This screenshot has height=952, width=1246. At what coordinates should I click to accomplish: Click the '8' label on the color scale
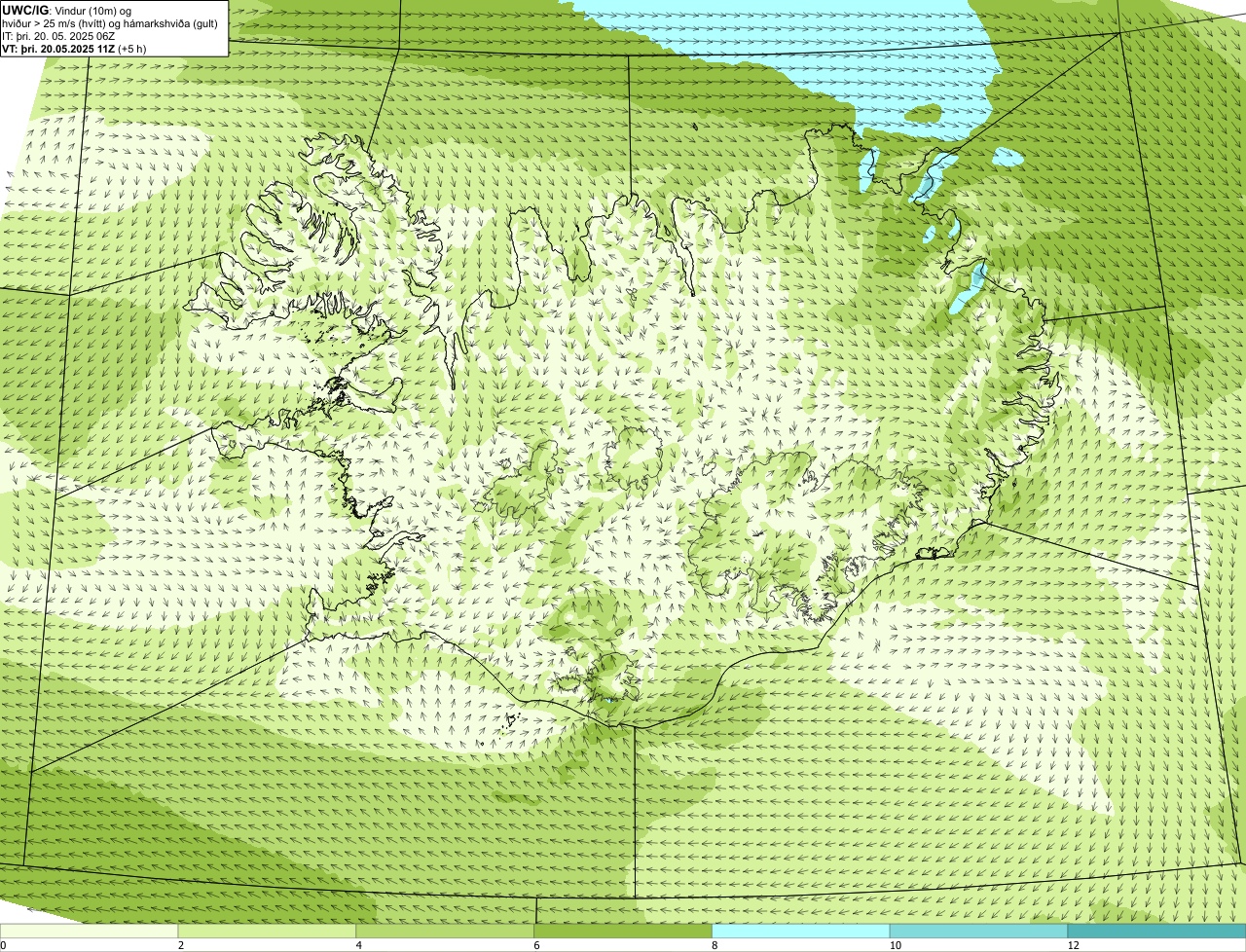tap(715, 945)
